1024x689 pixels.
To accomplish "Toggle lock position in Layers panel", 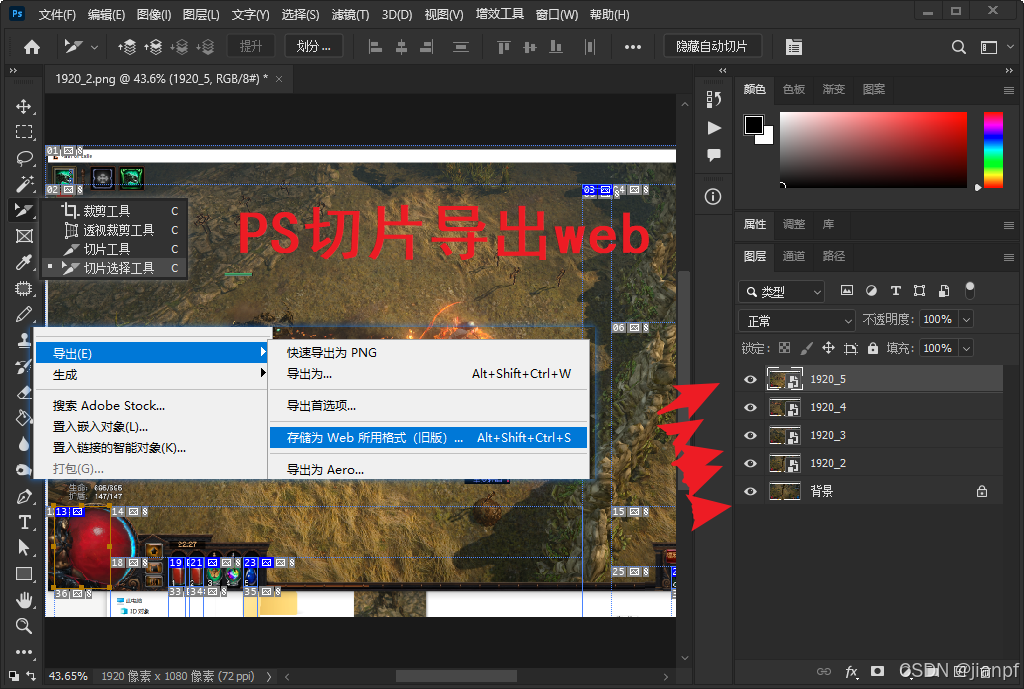I will click(x=828, y=348).
